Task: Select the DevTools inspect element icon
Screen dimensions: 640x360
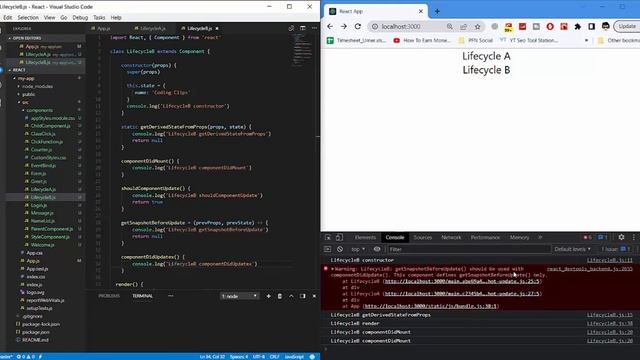Action: pyautogui.click(x=328, y=238)
